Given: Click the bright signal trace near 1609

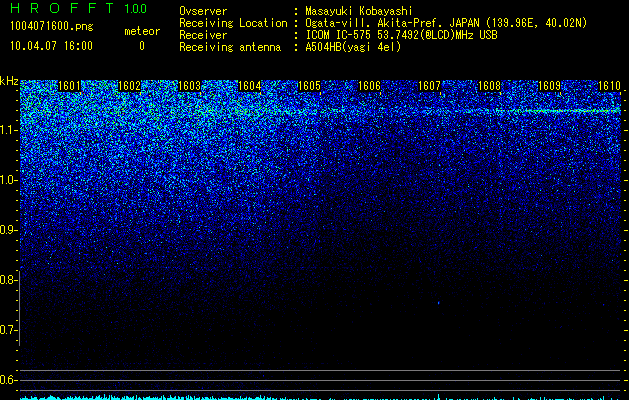Looking at the screenshot, I should 562,110.
